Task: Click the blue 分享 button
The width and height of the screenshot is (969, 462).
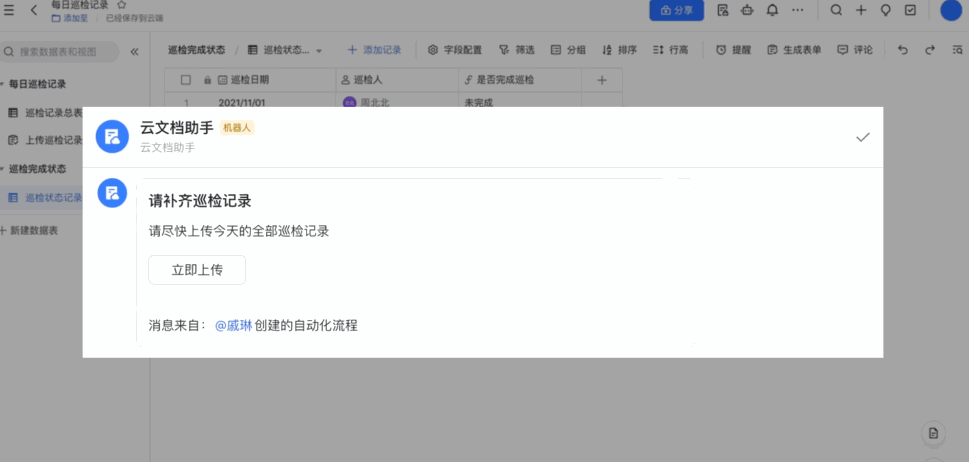Action: [677, 10]
